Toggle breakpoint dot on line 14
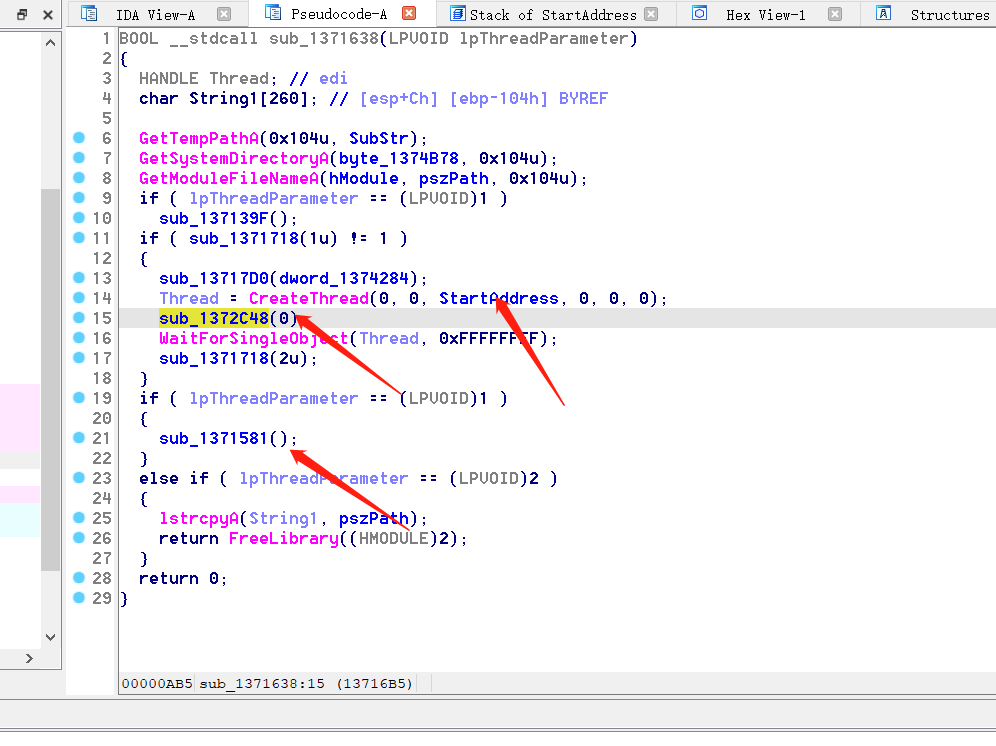 point(79,297)
